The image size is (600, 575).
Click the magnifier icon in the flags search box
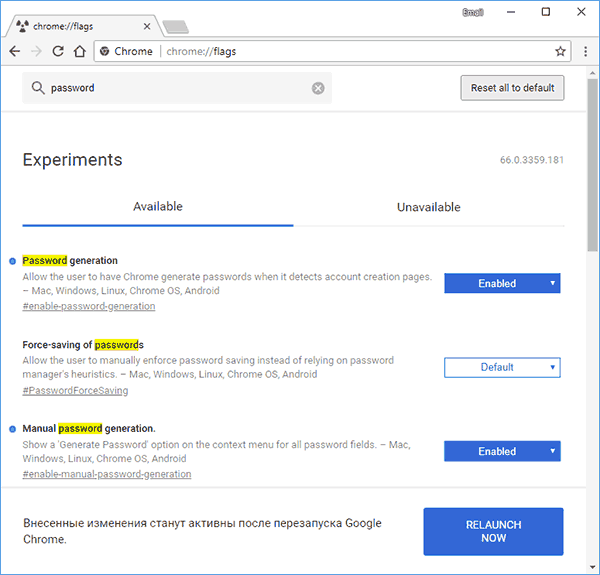coord(38,88)
